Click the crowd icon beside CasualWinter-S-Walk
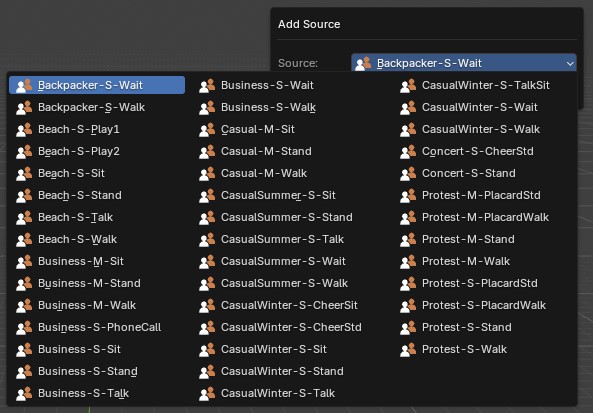The image size is (593, 413). pyautogui.click(x=408, y=129)
